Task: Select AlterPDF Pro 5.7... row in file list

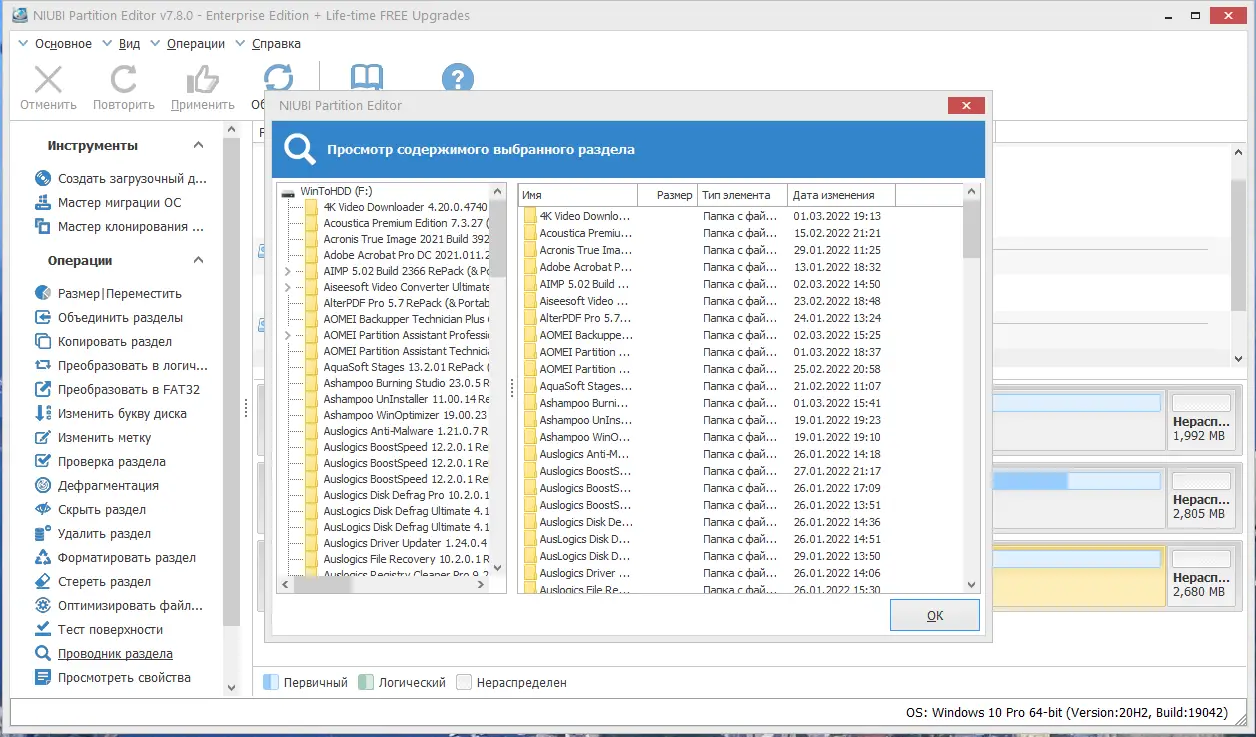Action: pos(585,318)
